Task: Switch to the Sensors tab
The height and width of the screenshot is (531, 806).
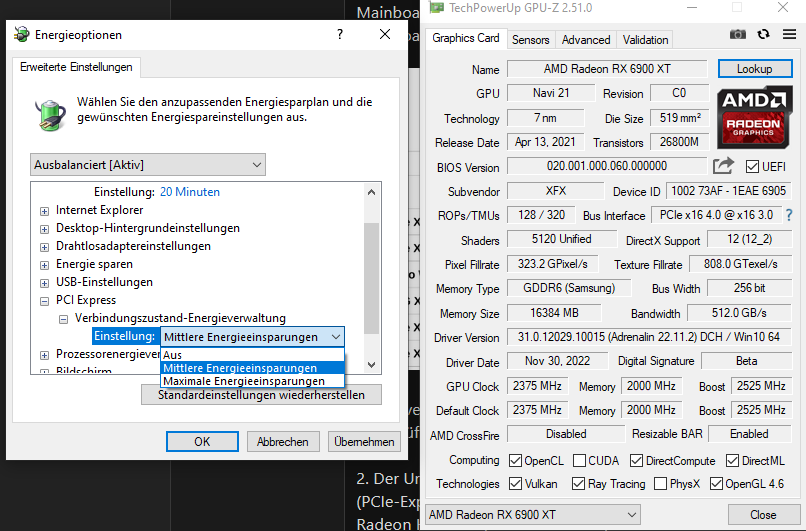Action: 530,40
